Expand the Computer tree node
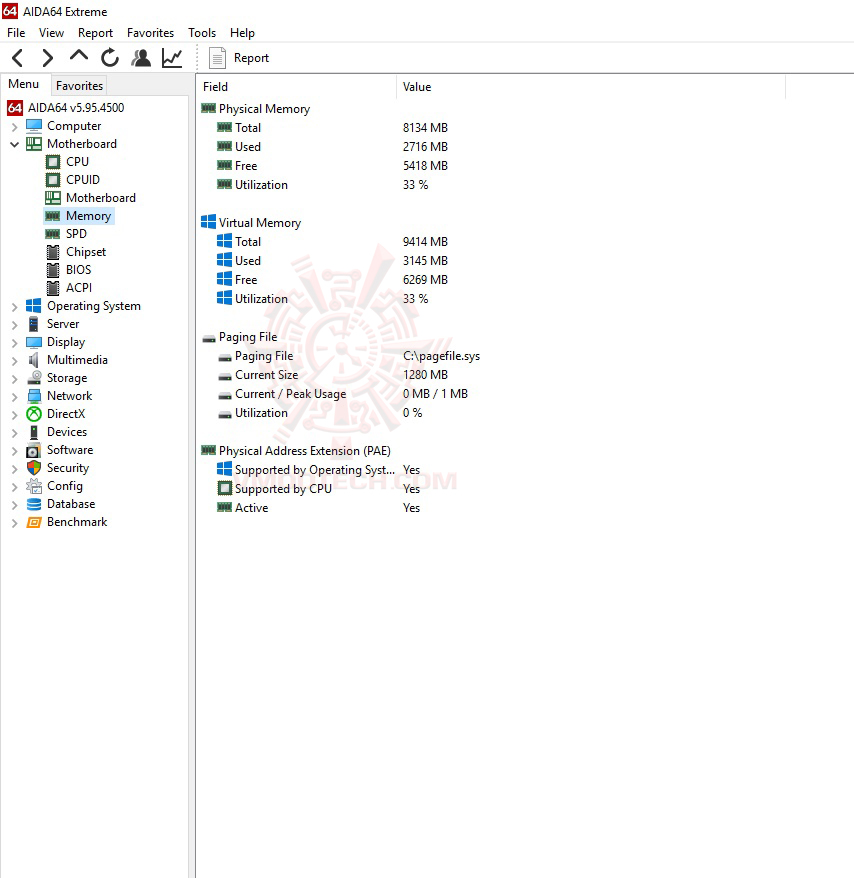The height and width of the screenshot is (878, 854). tap(15, 127)
